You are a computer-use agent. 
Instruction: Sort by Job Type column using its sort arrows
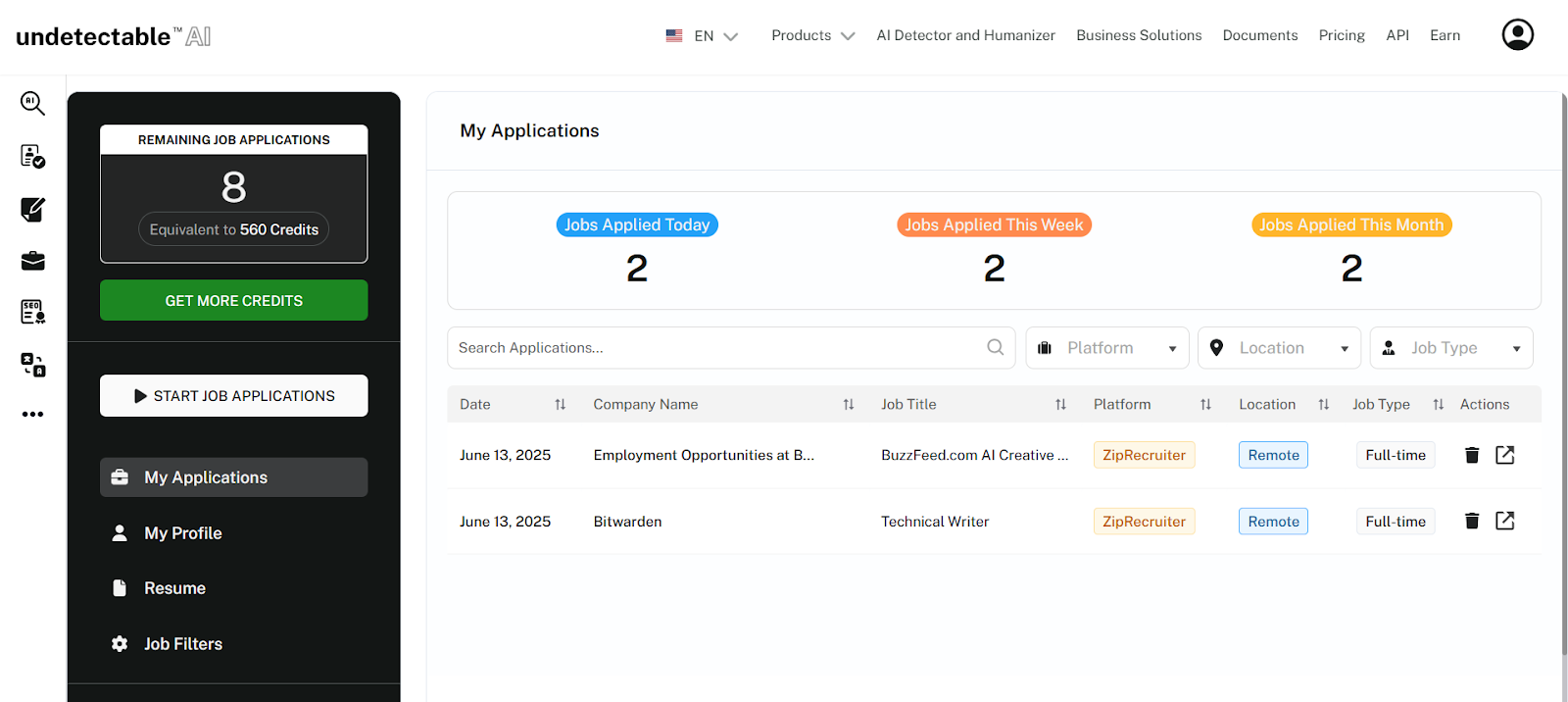coord(1439,404)
